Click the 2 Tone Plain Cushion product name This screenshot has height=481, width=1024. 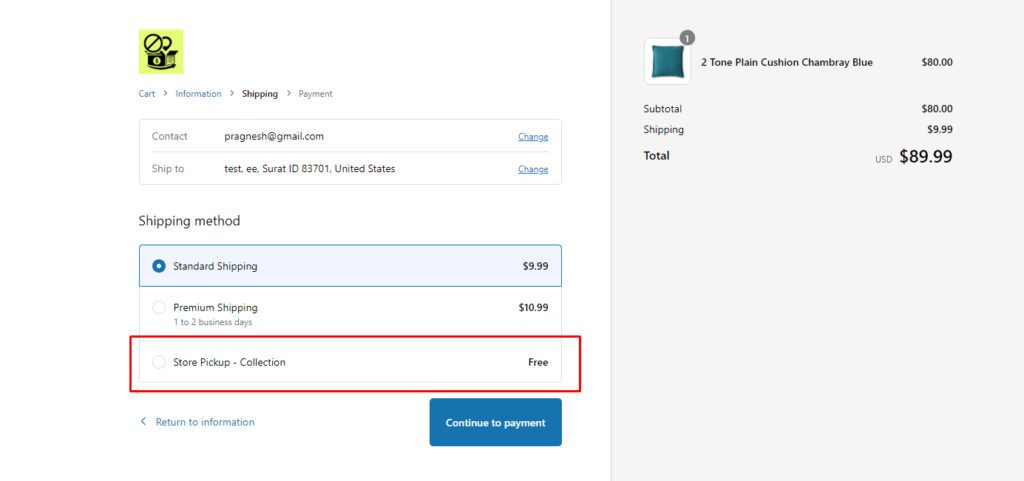(x=786, y=62)
